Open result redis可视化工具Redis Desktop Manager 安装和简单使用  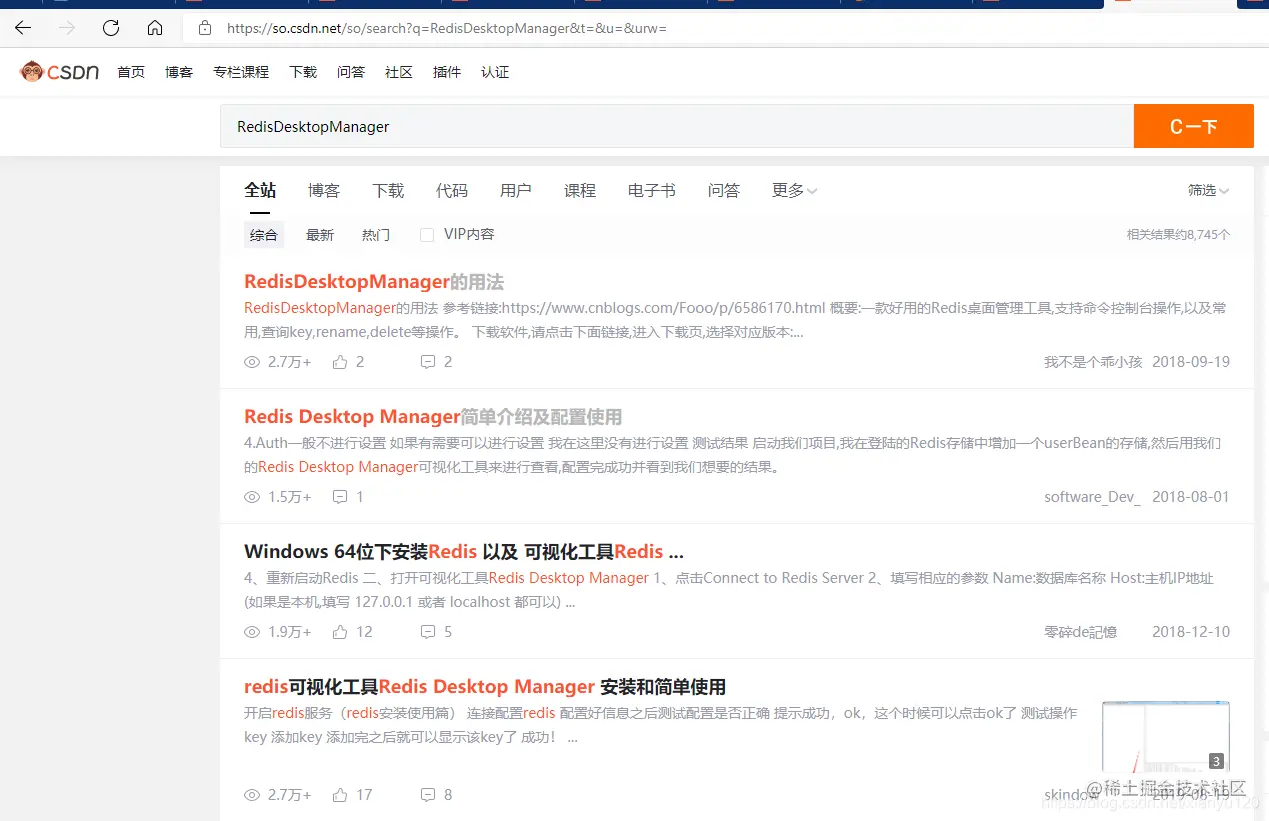pos(485,687)
